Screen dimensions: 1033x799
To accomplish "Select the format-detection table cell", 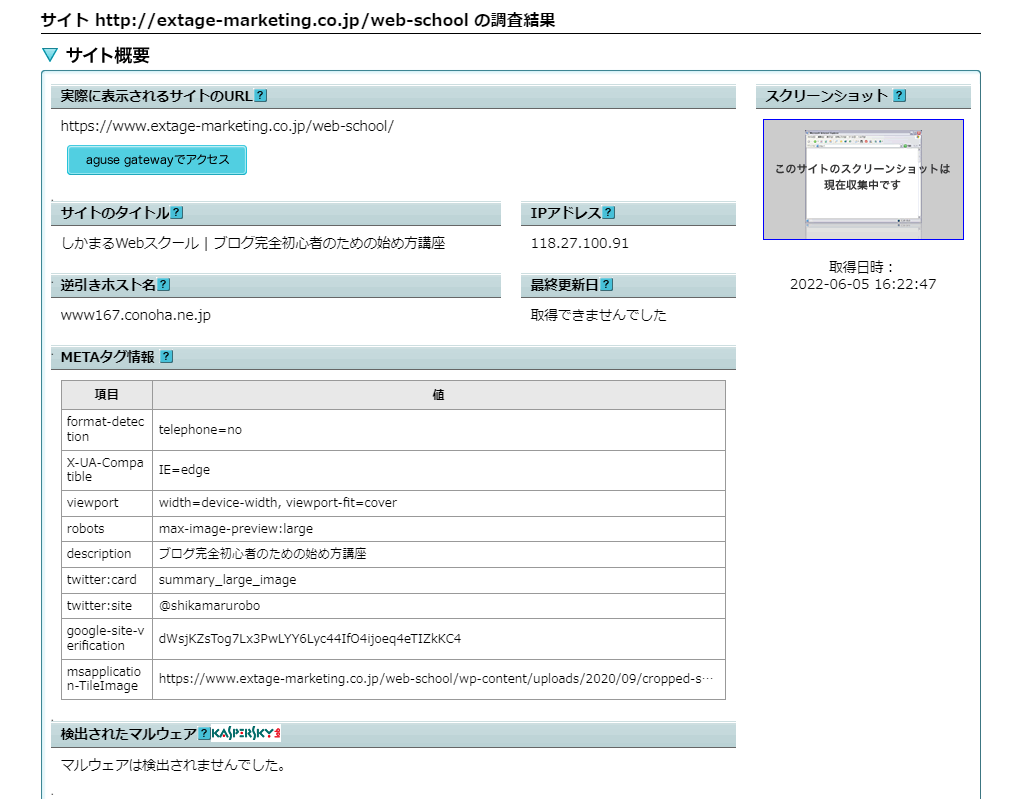I will click(x=107, y=429).
